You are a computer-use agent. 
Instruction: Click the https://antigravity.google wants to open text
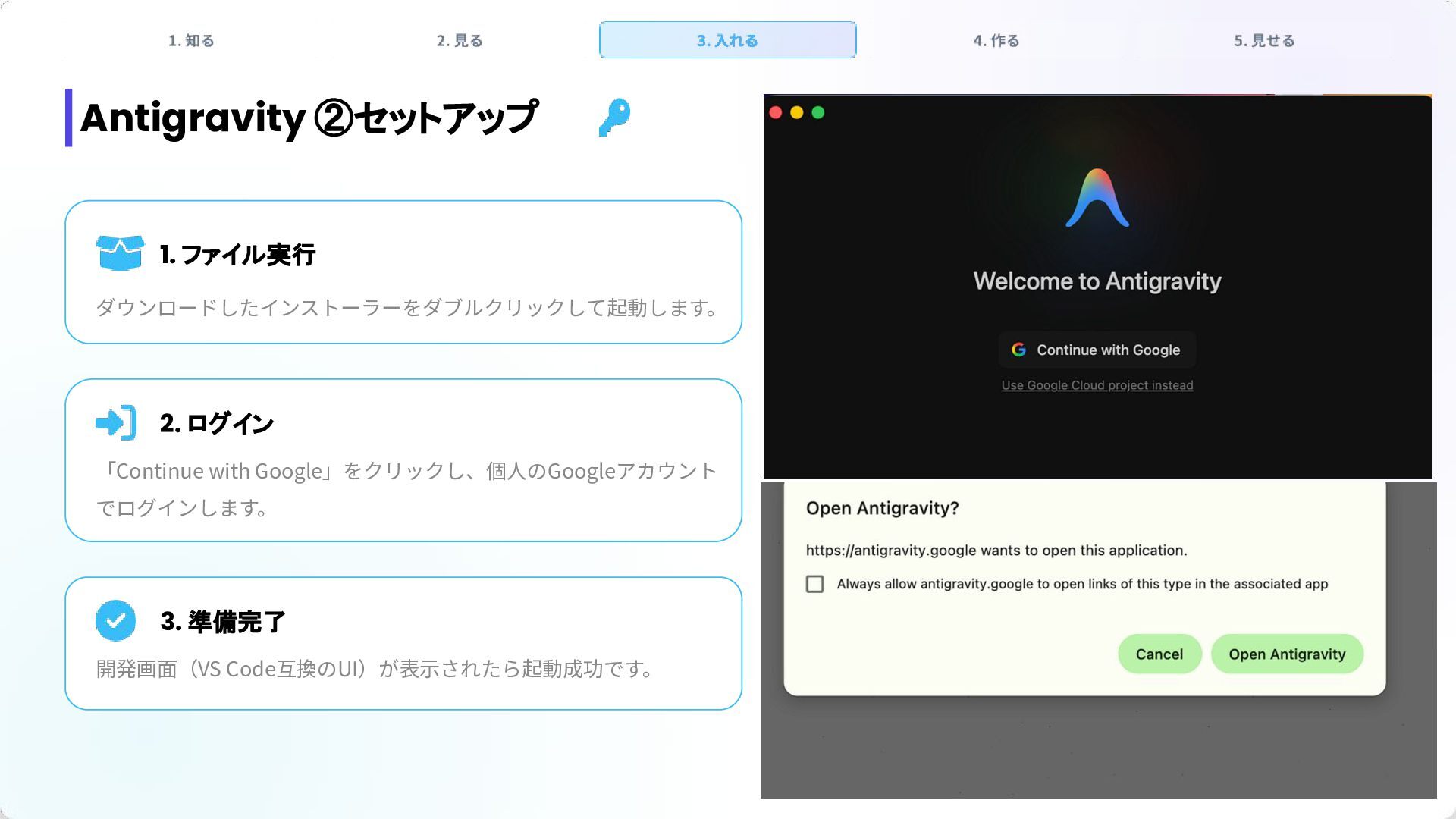[996, 551]
